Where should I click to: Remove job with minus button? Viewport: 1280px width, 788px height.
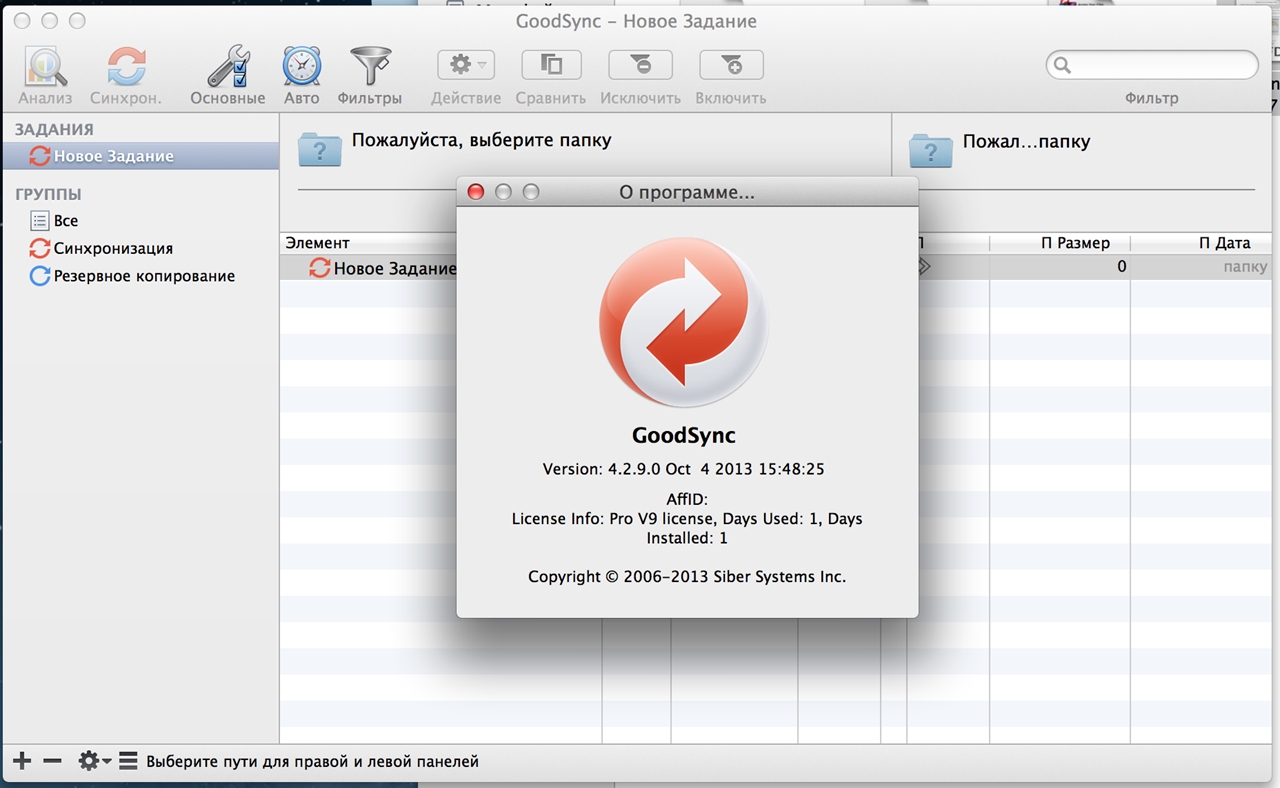(53, 761)
